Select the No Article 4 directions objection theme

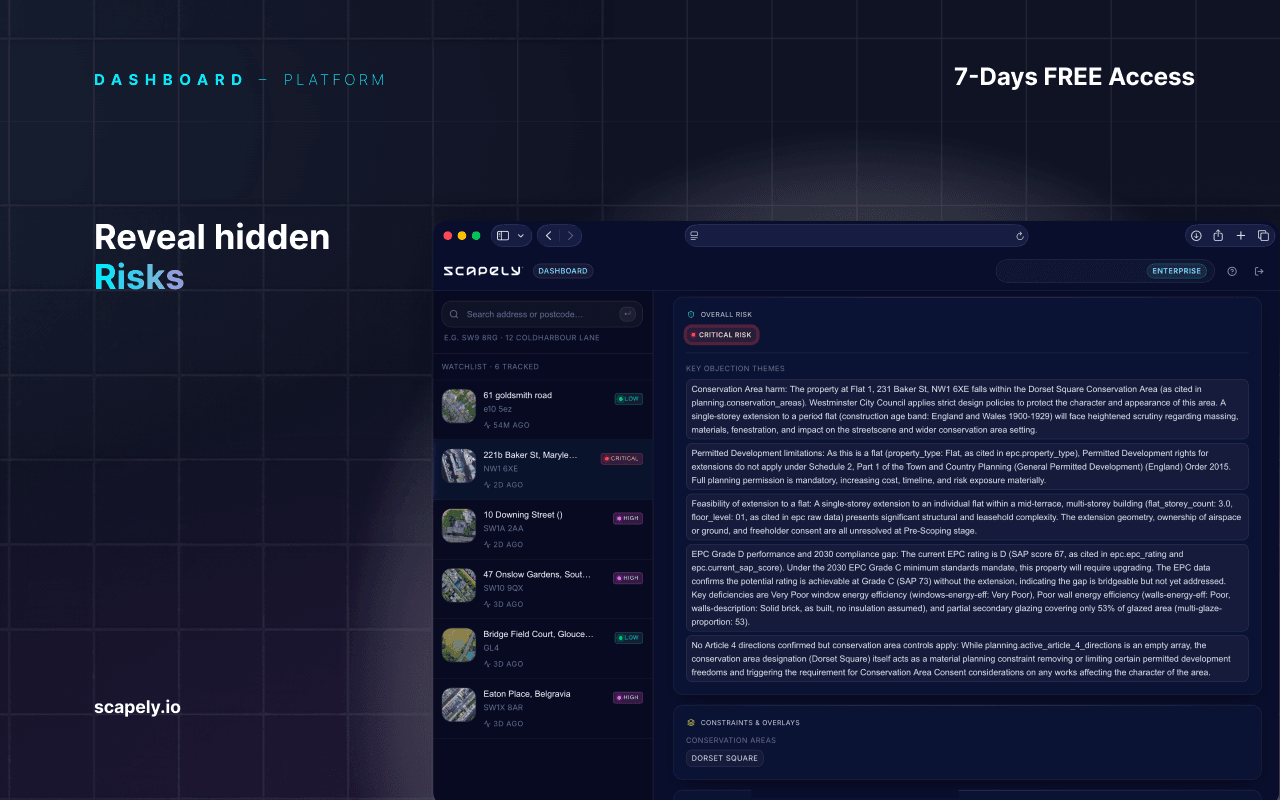[x=967, y=659]
